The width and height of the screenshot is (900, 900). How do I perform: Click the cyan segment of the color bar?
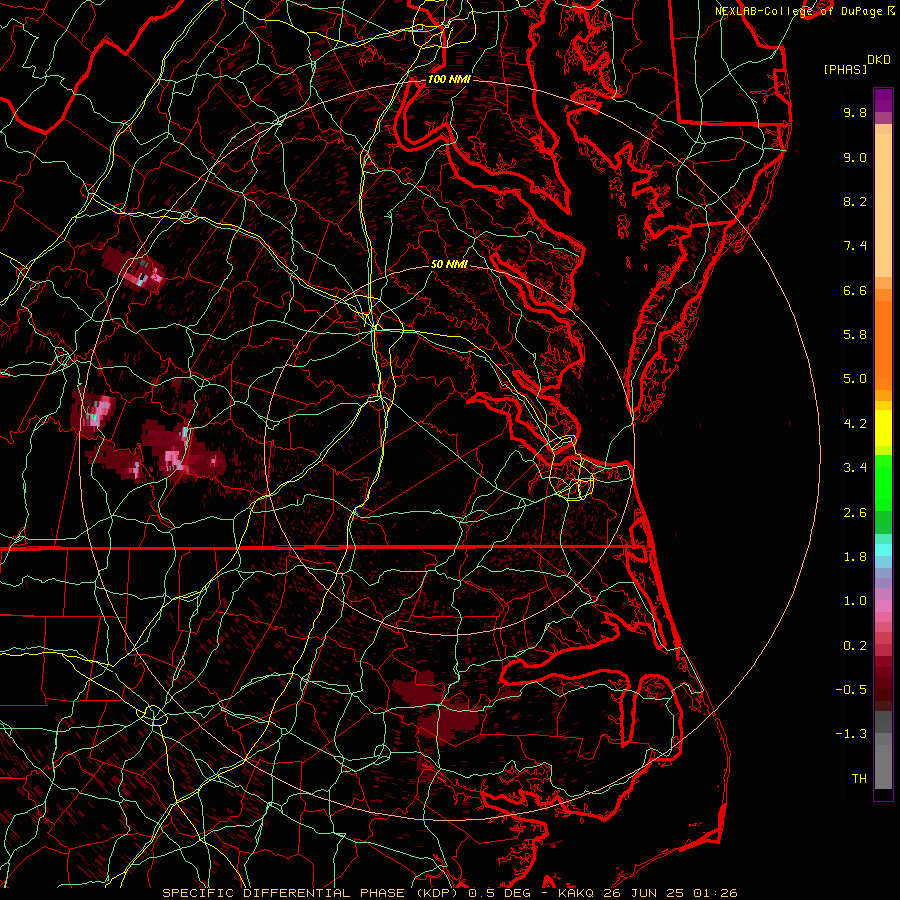pyautogui.click(x=883, y=550)
